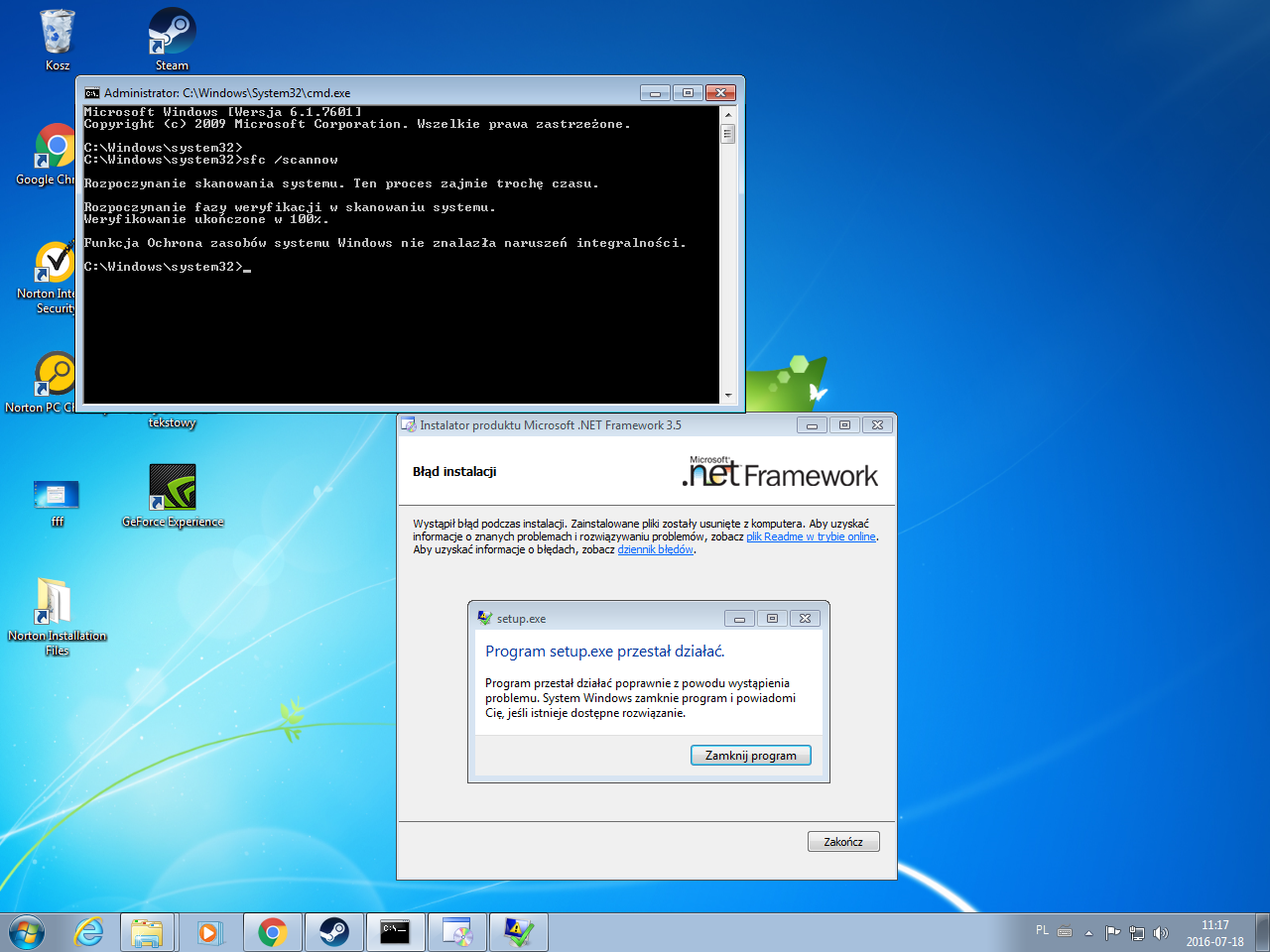Open the 'dziennik błędów' link

tap(655, 549)
